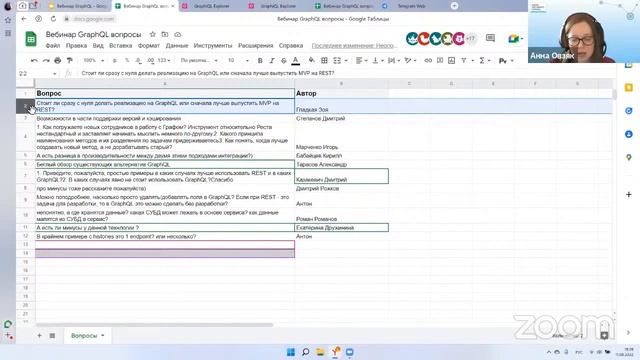Screen dimensions: 640x360
Task: Open the Файл menu
Action: pos(53,46)
